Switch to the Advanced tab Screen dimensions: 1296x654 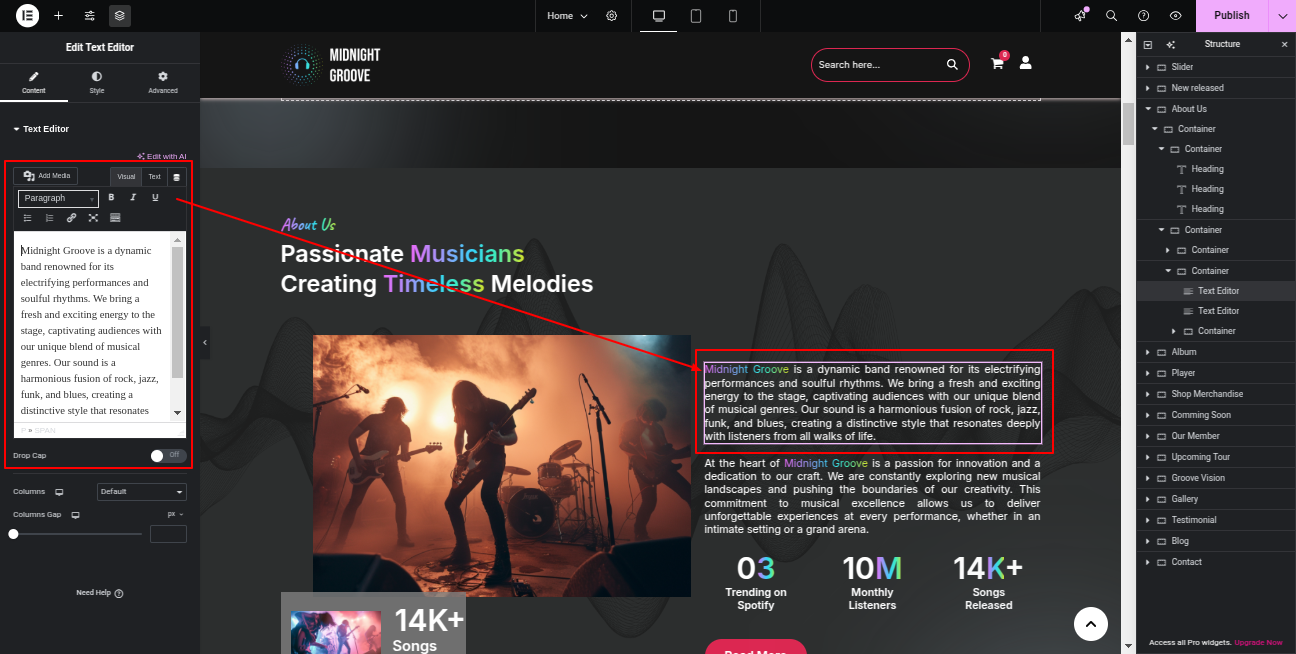(163, 82)
